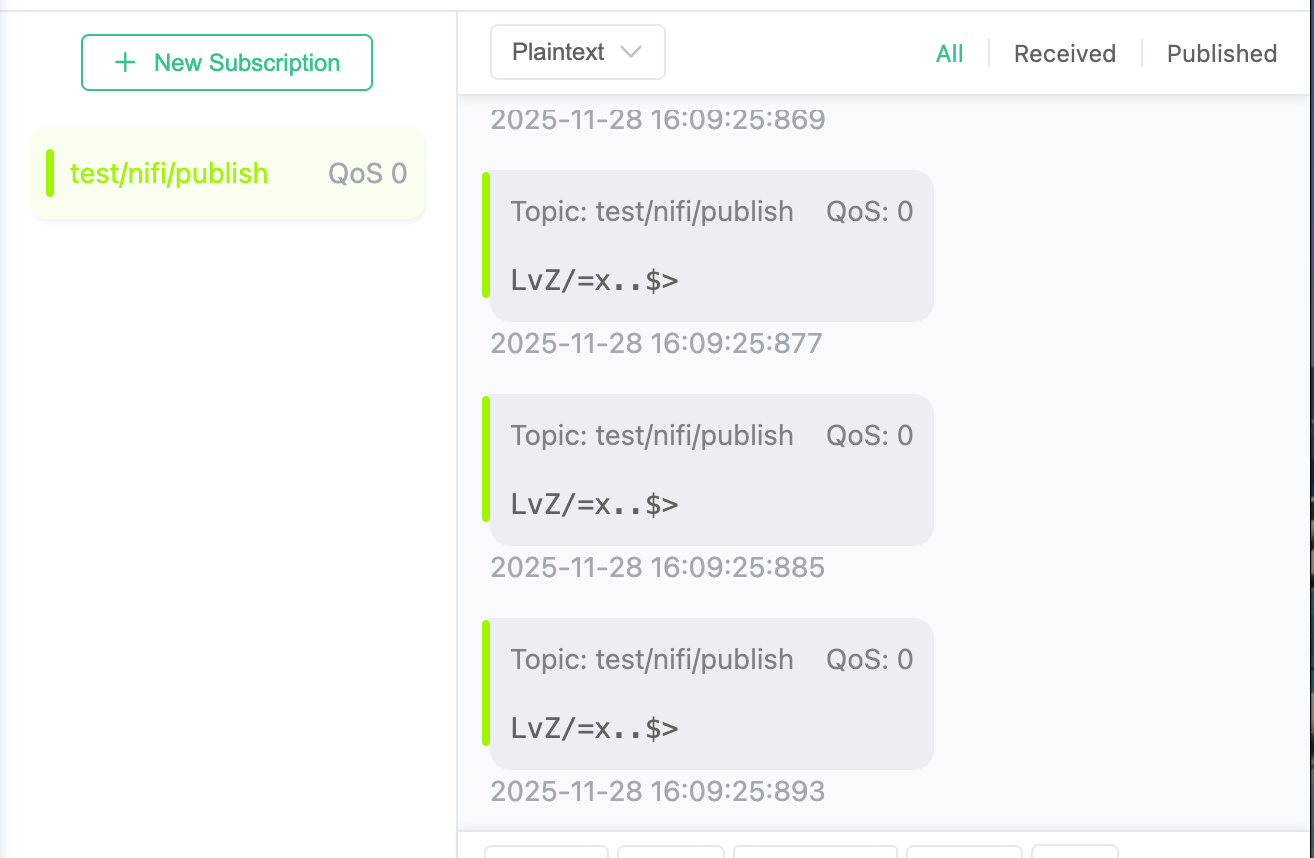Click the timestamp 2025-11-28 16:09:25:877
Image resolution: width=1314 pixels, height=858 pixels.
pos(657,343)
